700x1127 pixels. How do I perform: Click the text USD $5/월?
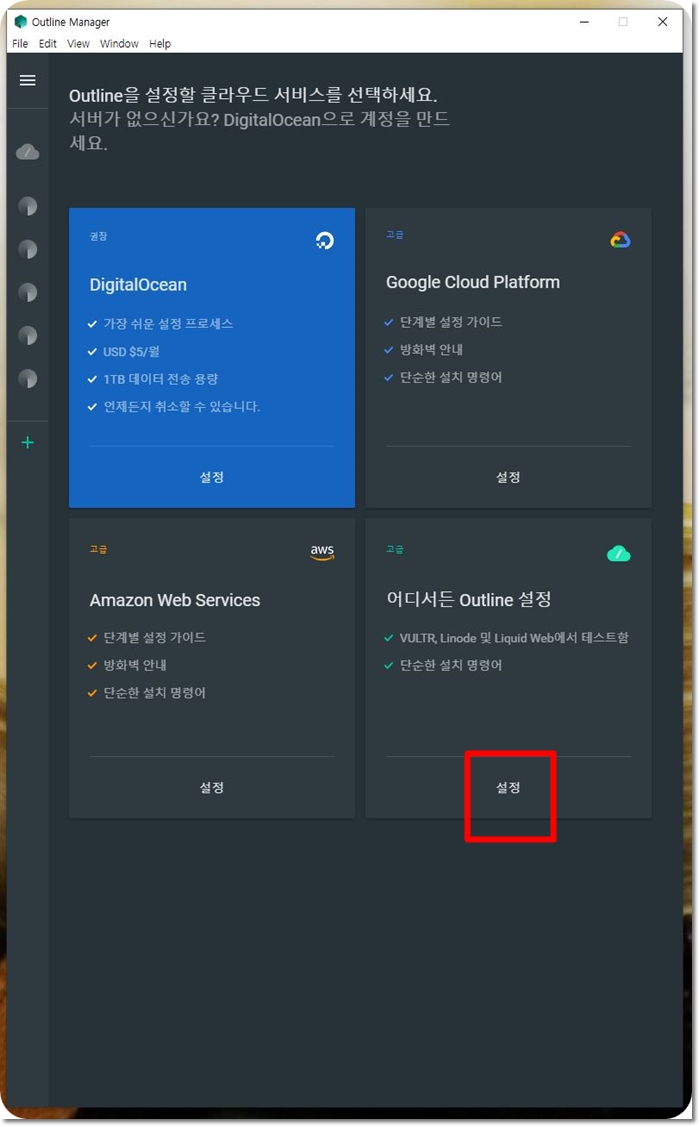click(x=132, y=351)
